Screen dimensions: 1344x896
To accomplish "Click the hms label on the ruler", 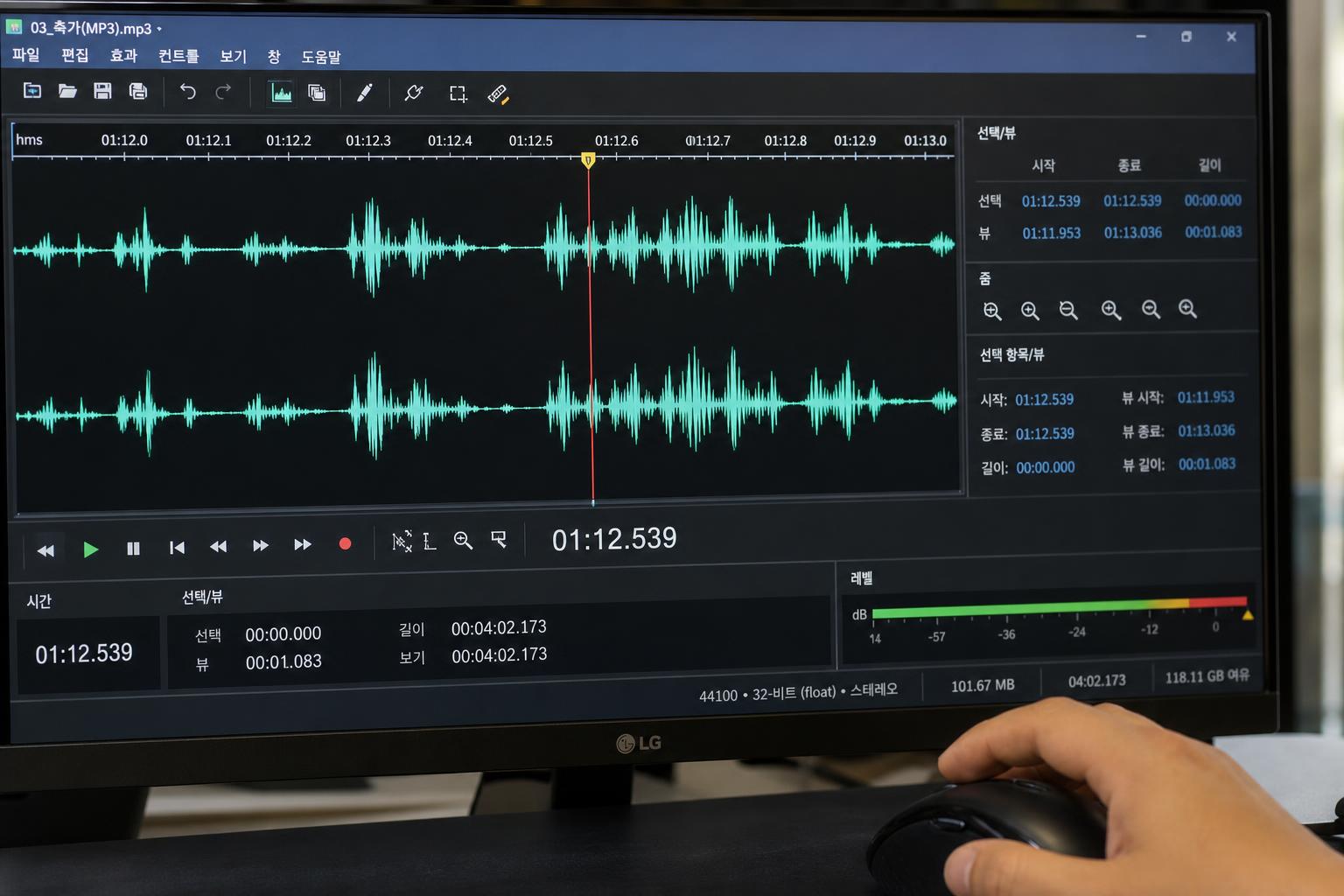I will [x=29, y=139].
